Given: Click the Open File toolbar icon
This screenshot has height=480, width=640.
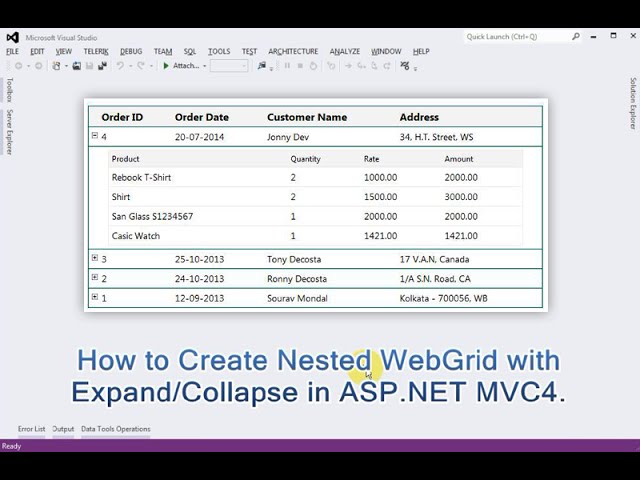Looking at the screenshot, I should click(76, 66).
